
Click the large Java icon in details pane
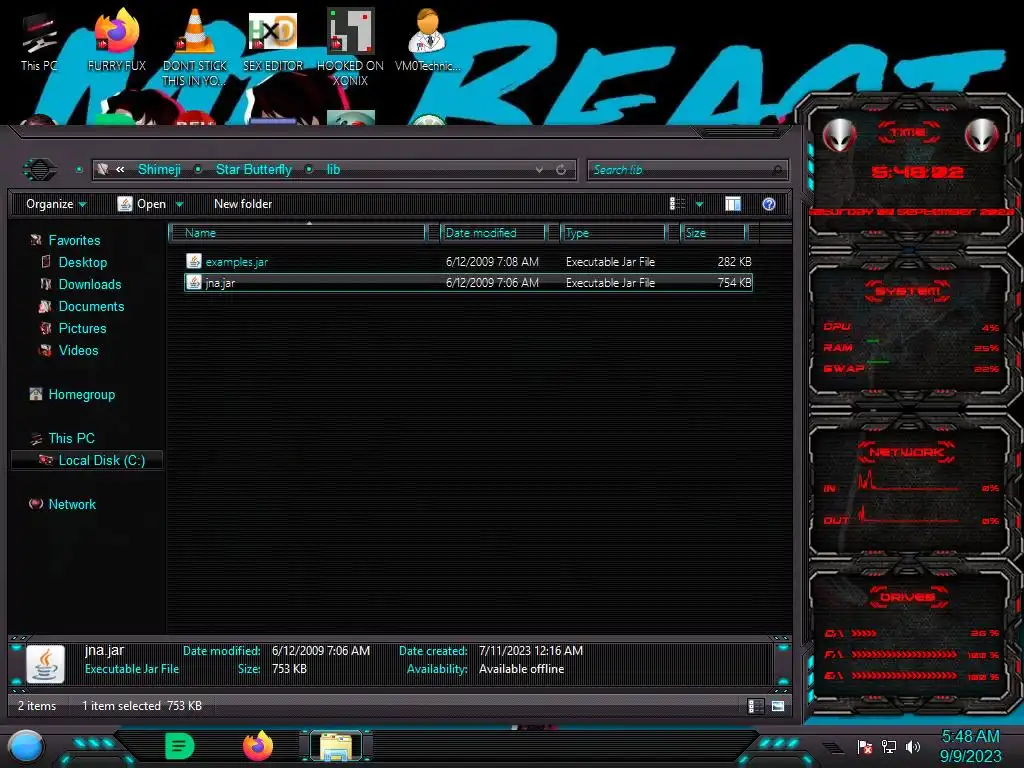[x=45, y=664]
